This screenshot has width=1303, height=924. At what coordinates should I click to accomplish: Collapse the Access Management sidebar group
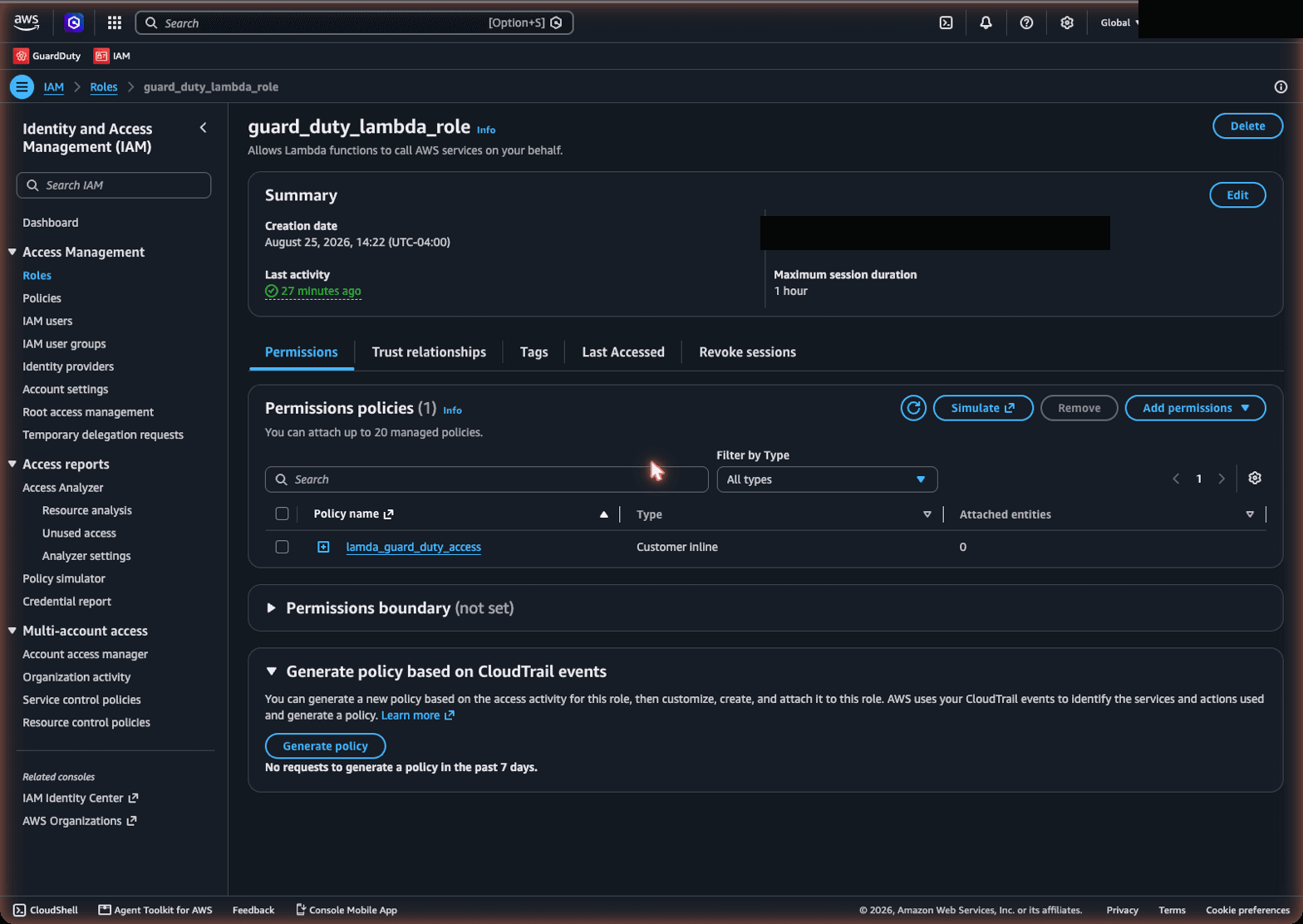(x=12, y=252)
